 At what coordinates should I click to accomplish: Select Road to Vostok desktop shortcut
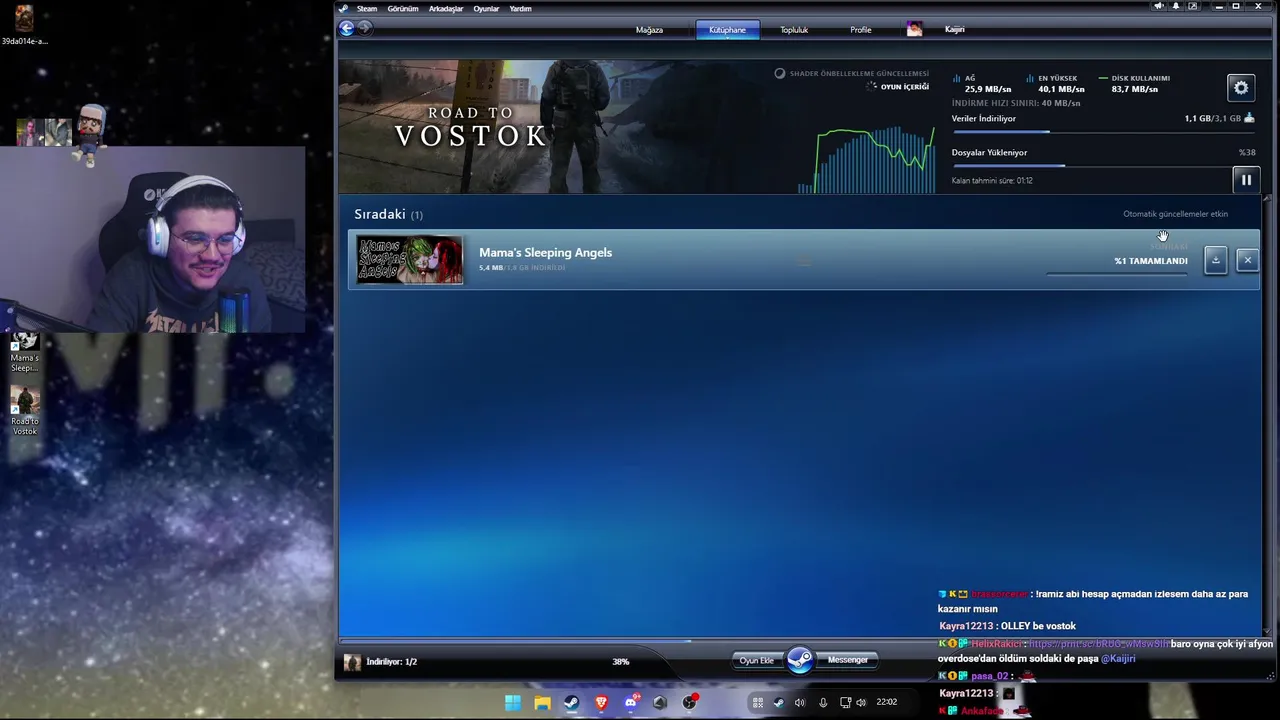pos(25,411)
